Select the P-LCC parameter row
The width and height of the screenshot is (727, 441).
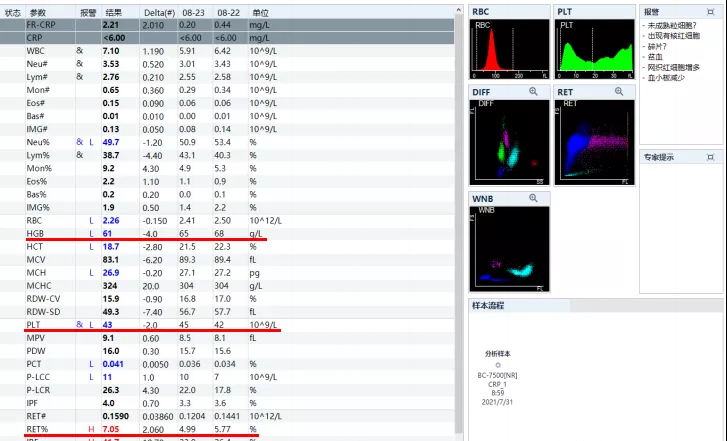point(227,377)
